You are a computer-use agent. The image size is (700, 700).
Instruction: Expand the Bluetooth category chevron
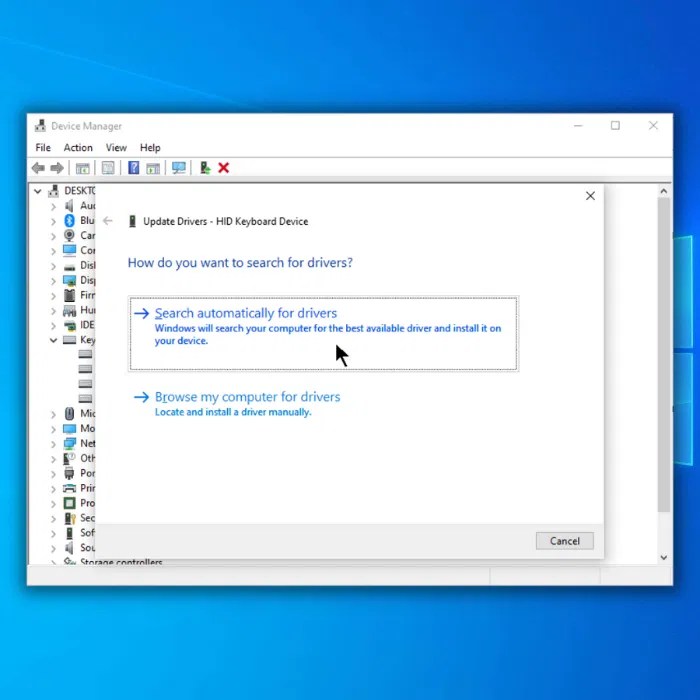coord(53,221)
